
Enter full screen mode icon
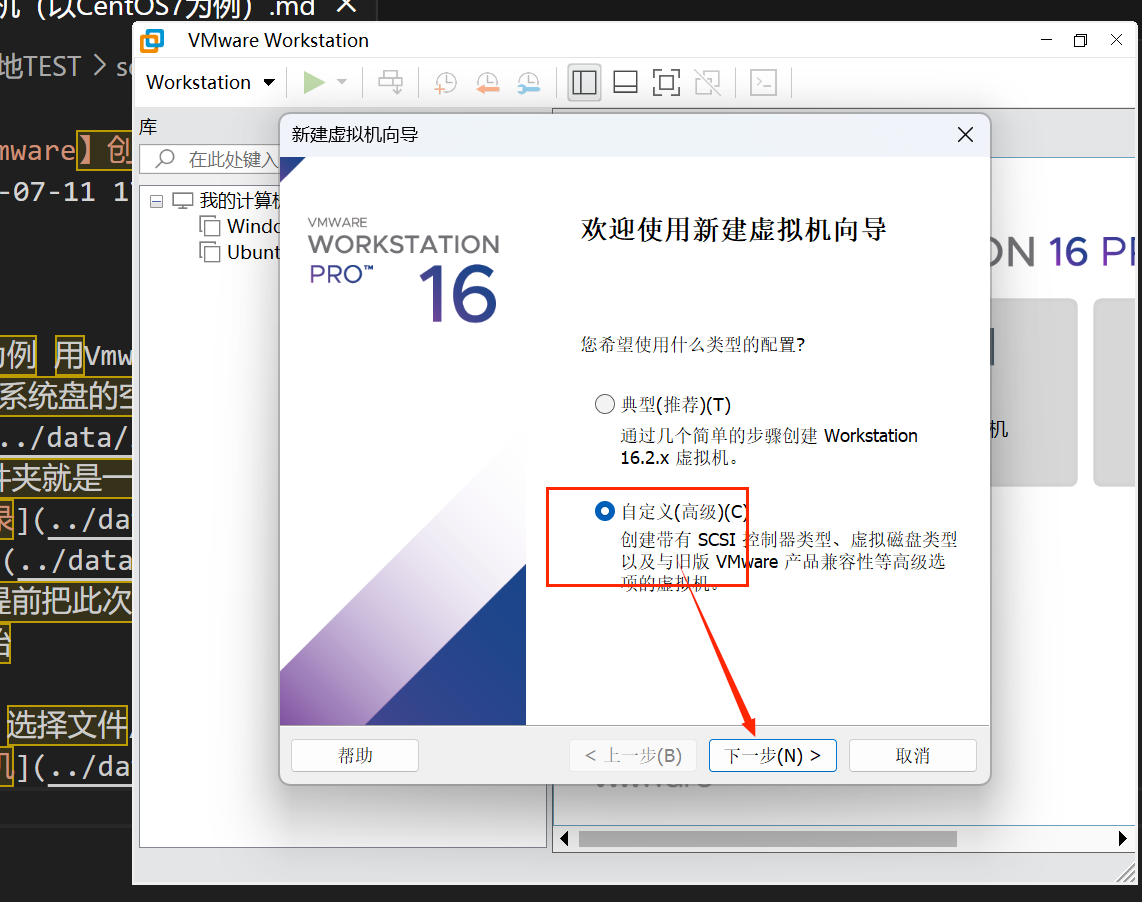tap(666, 82)
